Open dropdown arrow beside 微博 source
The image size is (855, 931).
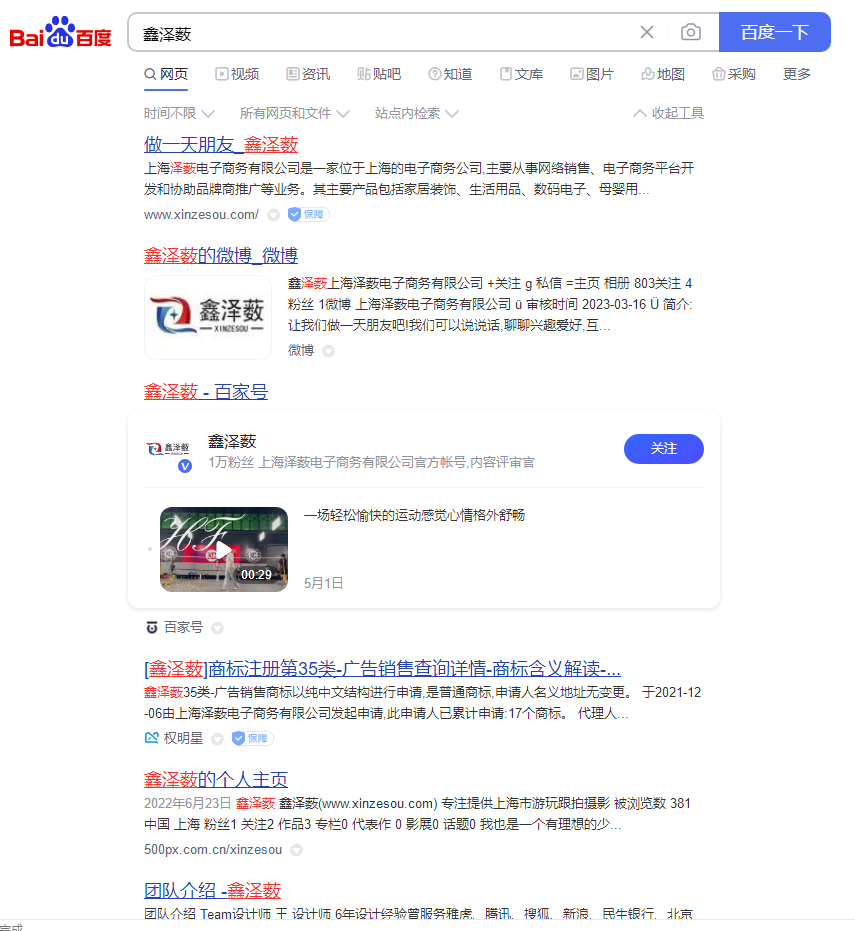click(328, 351)
